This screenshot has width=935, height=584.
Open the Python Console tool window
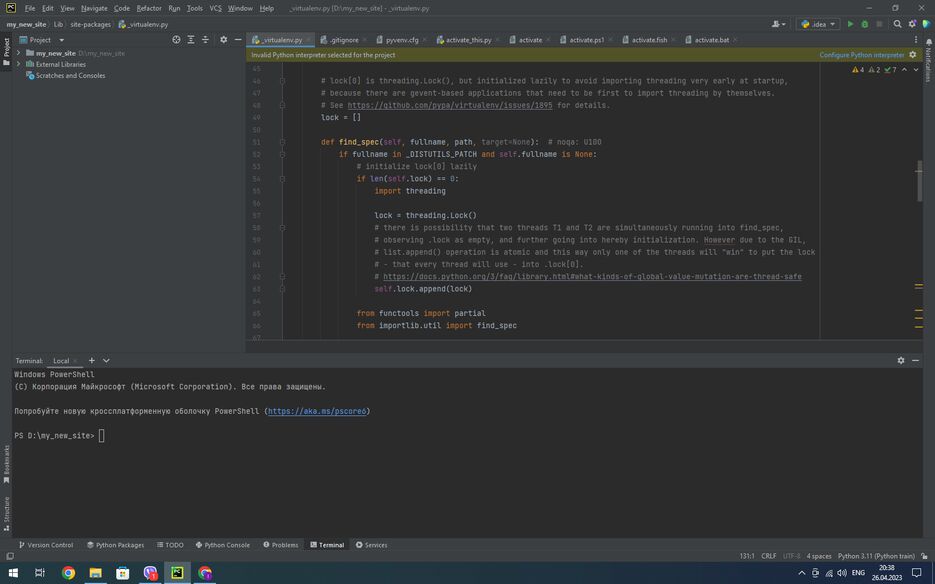pyautogui.click(x=222, y=545)
